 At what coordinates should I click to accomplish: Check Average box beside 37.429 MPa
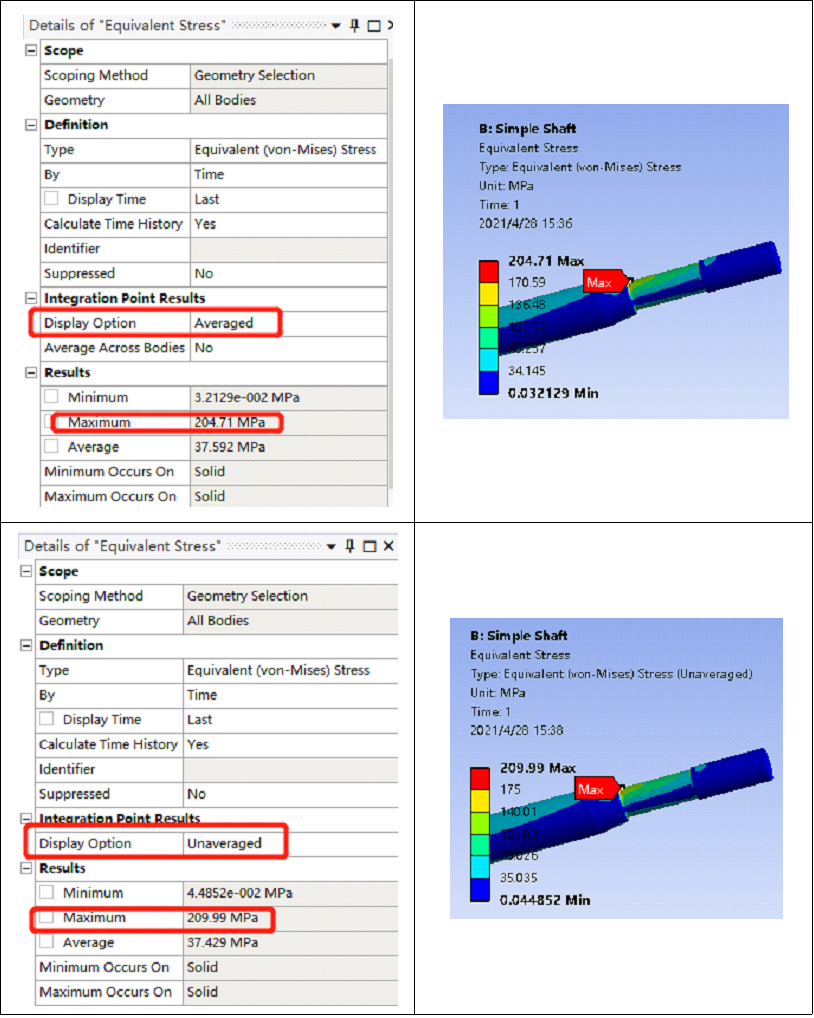click(x=47, y=942)
